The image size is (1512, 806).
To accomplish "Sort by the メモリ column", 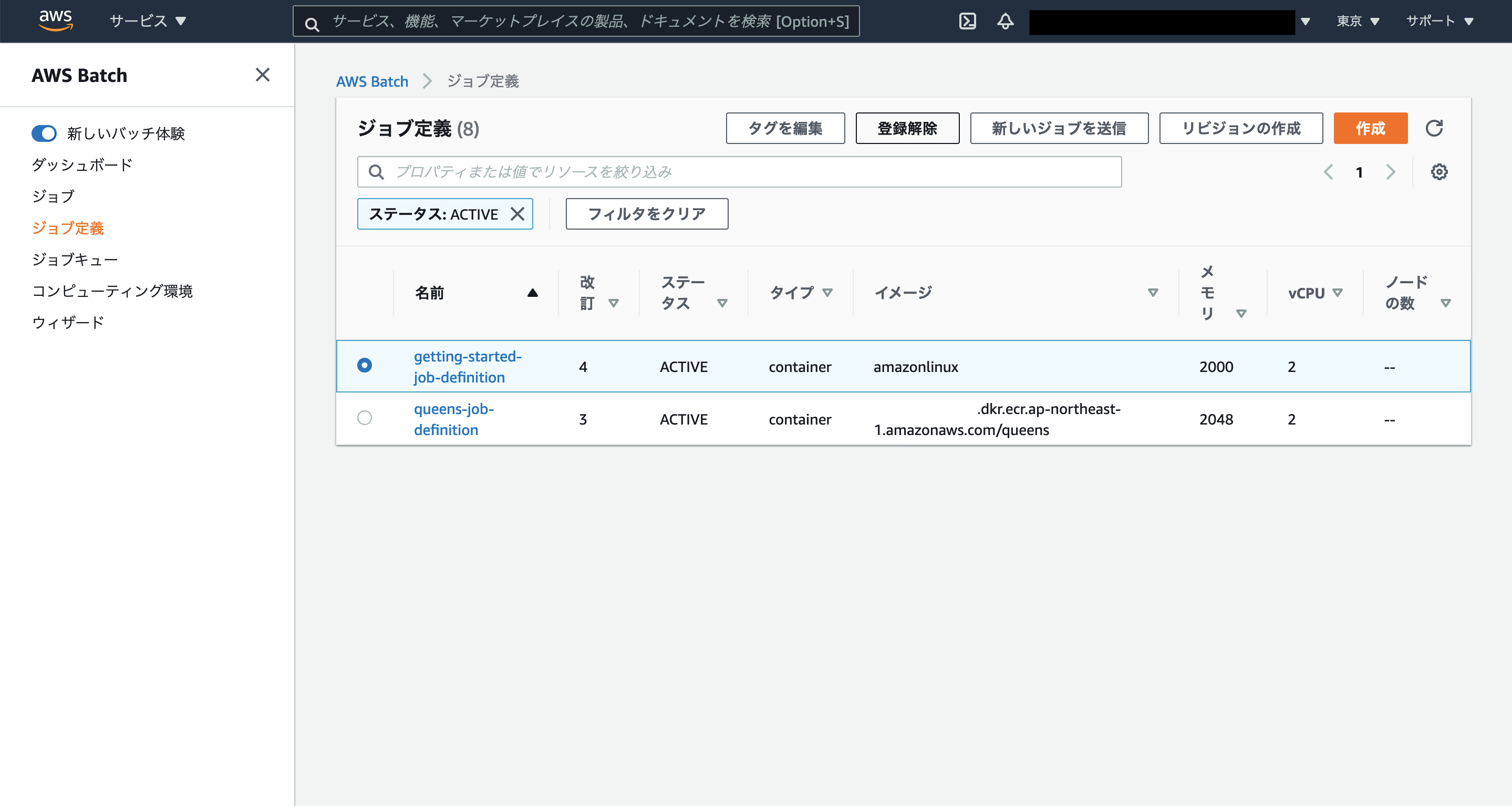I will click(x=1241, y=314).
